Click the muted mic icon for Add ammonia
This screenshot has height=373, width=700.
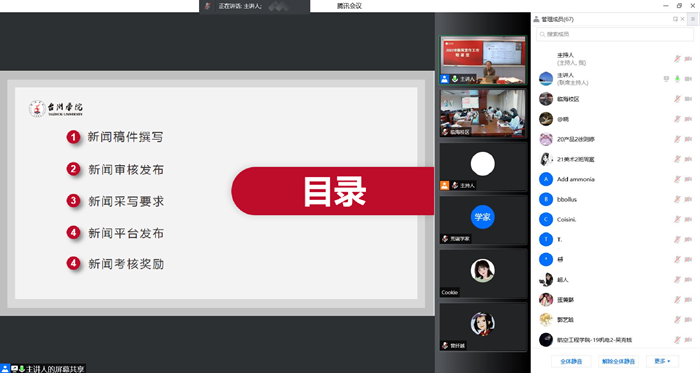click(677, 179)
